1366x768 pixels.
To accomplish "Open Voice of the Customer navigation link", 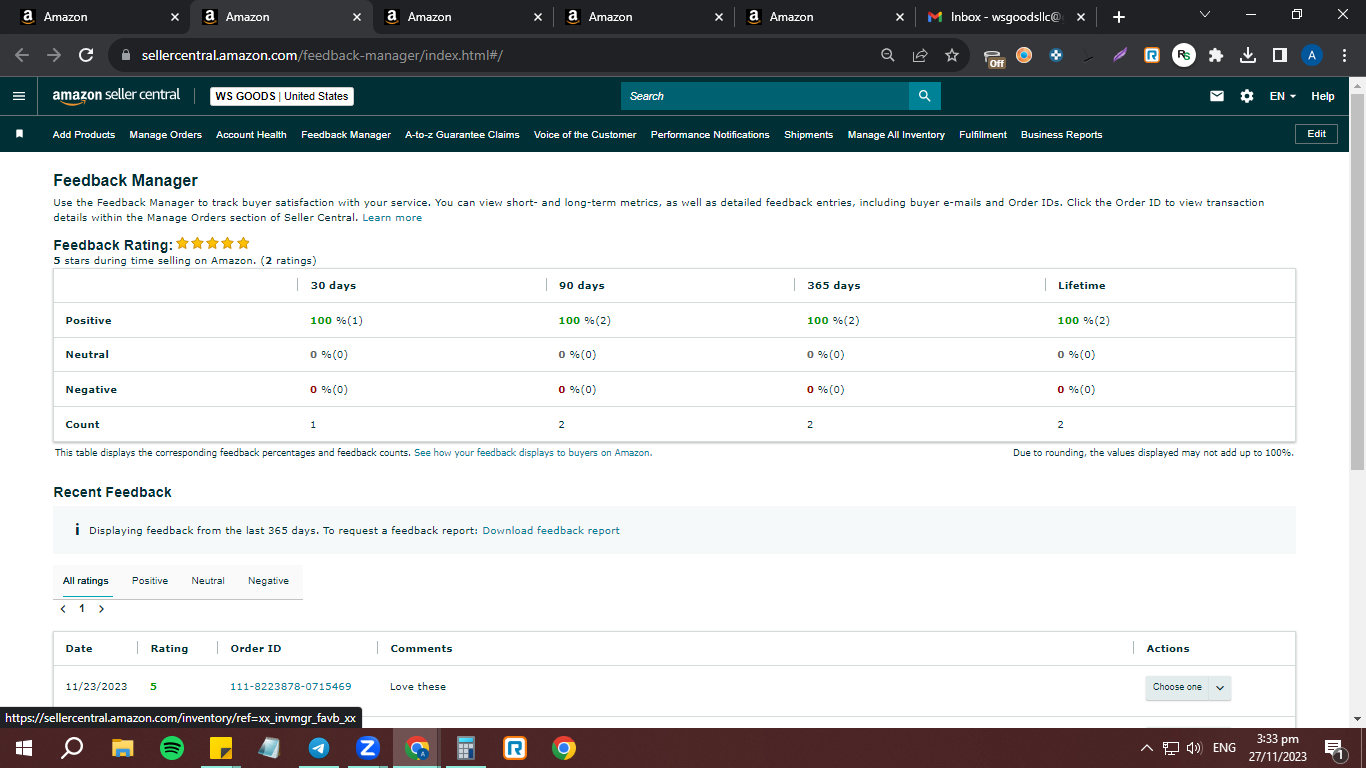I will pyautogui.click(x=585, y=134).
